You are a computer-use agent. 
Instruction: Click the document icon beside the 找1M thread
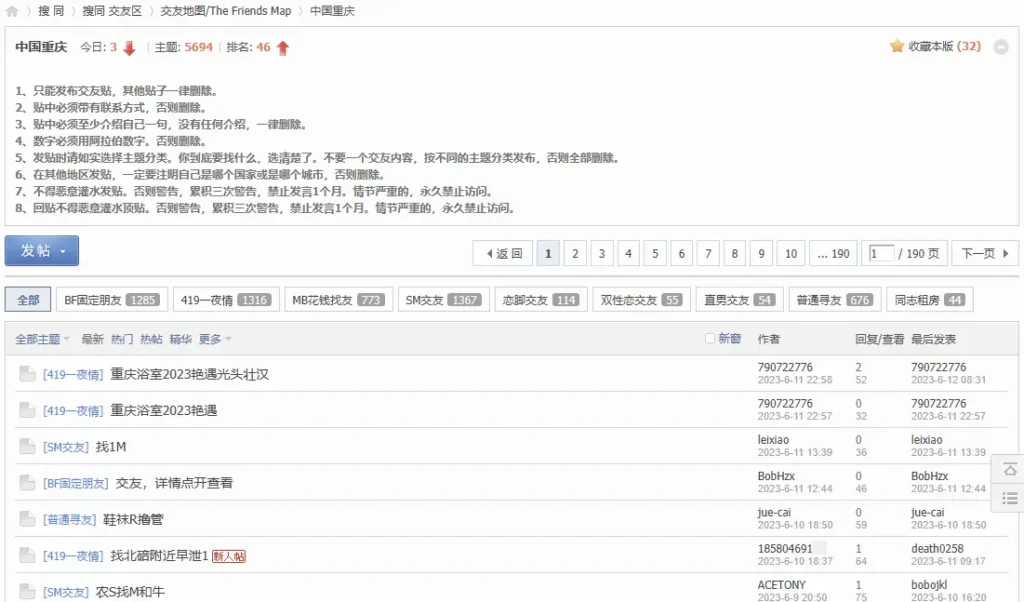coord(27,447)
